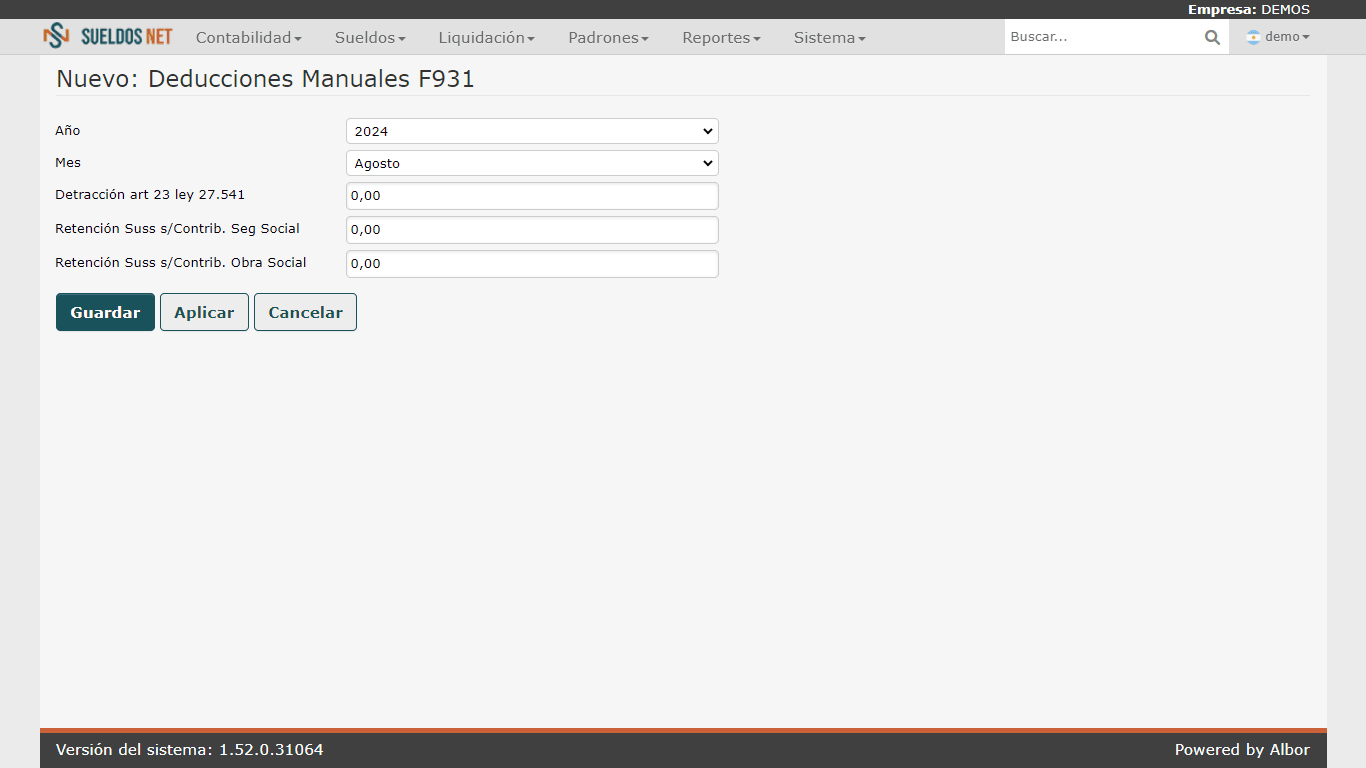Click the Guardar button

click(x=105, y=312)
